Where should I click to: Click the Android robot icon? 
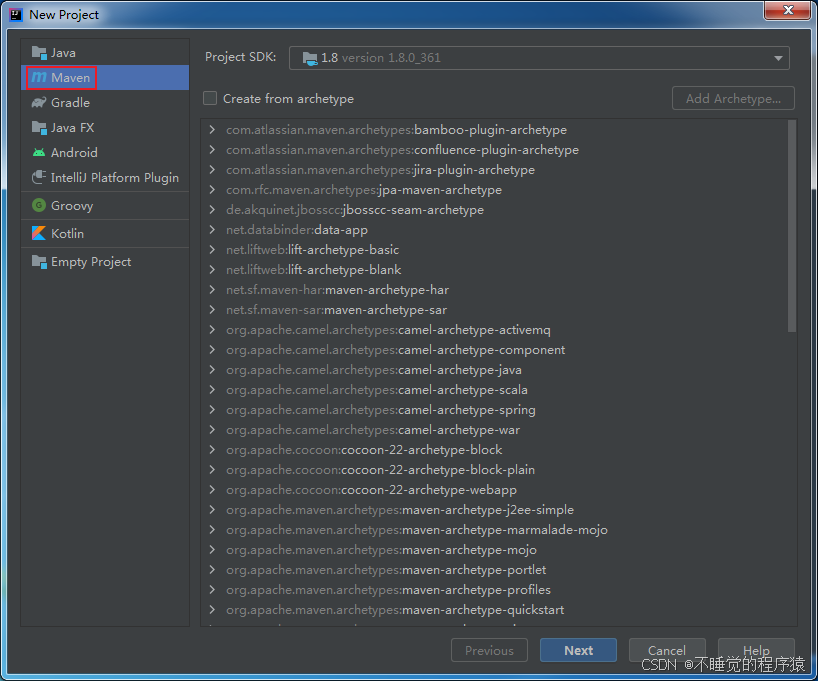coord(39,152)
